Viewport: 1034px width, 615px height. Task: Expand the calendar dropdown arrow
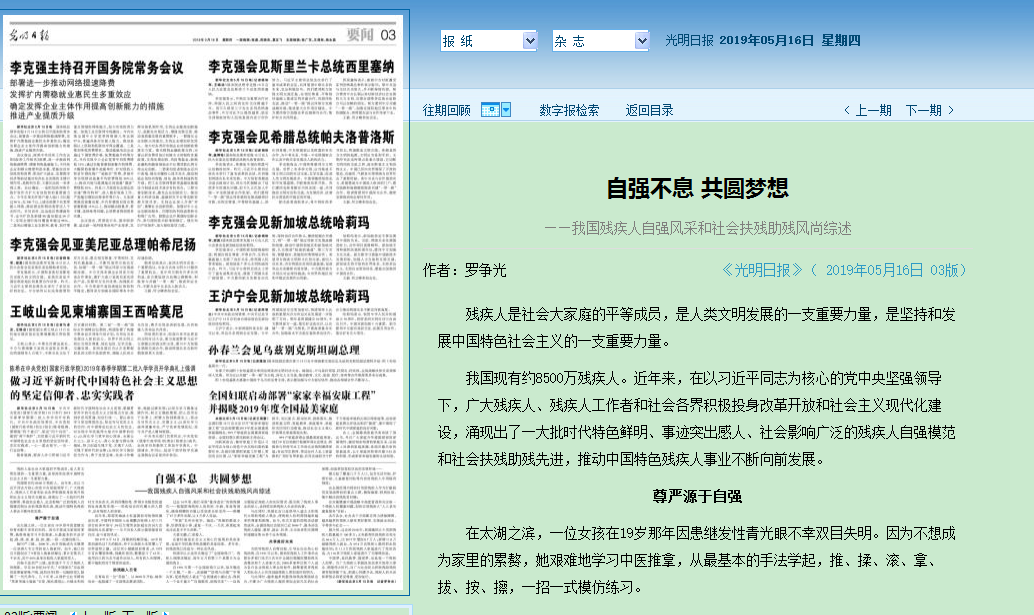pos(506,110)
